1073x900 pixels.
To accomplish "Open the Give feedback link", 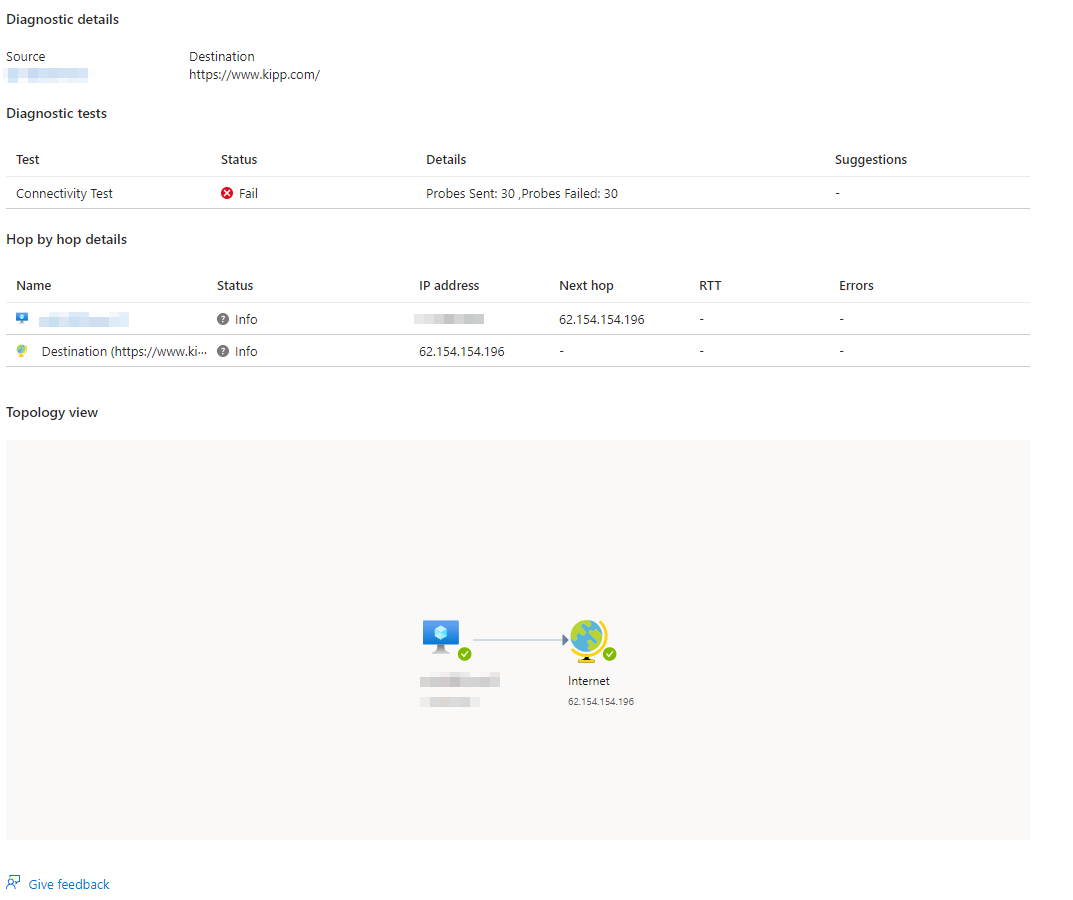I will [x=68, y=884].
